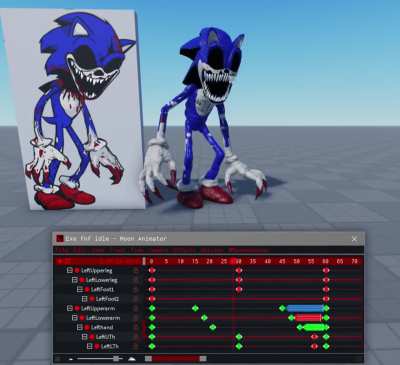Click the red dot icon beside LeftHand

coord(87,327)
